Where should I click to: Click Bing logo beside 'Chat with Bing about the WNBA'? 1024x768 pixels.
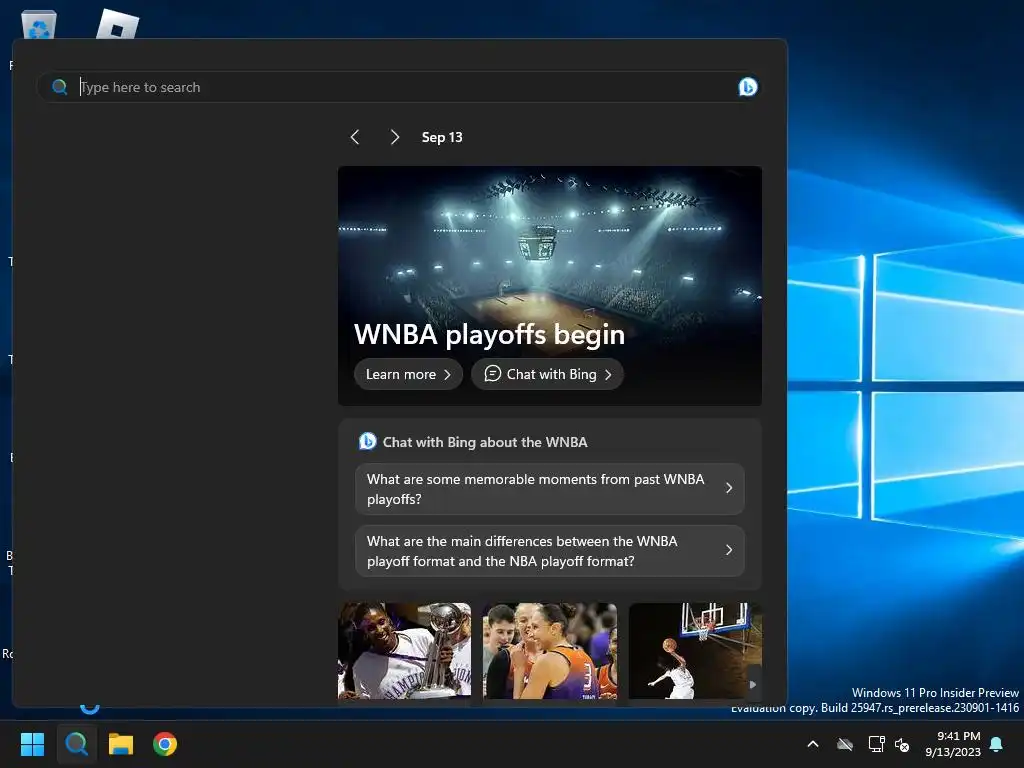click(368, 441)
